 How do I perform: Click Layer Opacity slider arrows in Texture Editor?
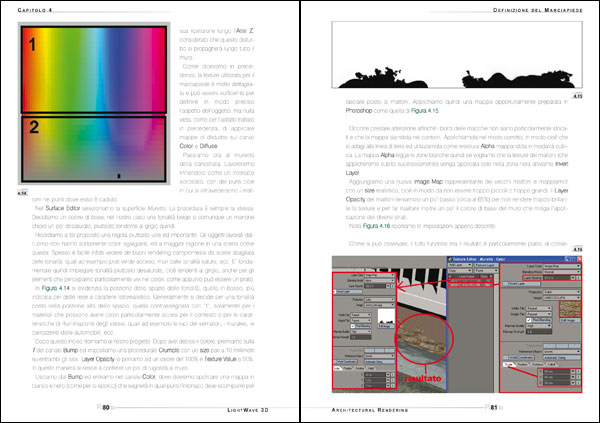coord(573,278)
